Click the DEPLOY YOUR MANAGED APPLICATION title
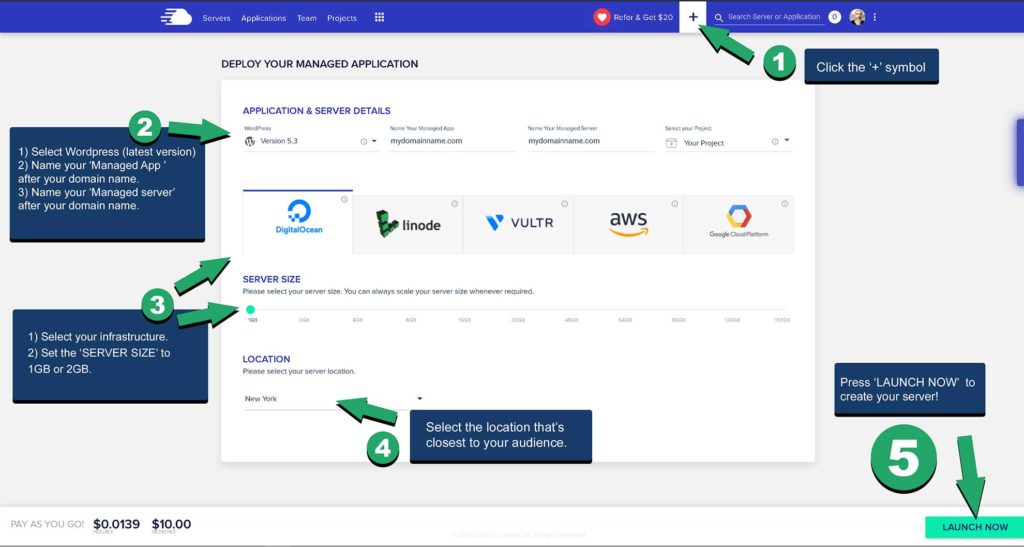 [x=319, y=64]
